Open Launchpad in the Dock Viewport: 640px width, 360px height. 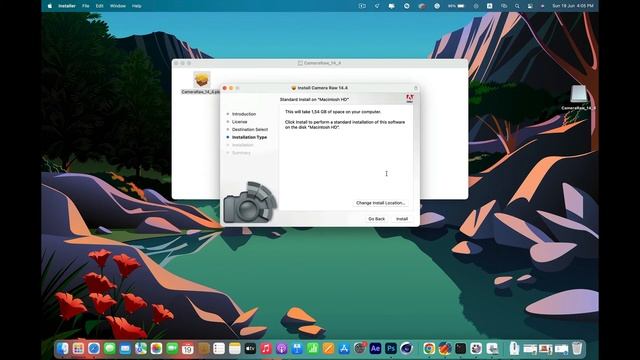[78, 348]
